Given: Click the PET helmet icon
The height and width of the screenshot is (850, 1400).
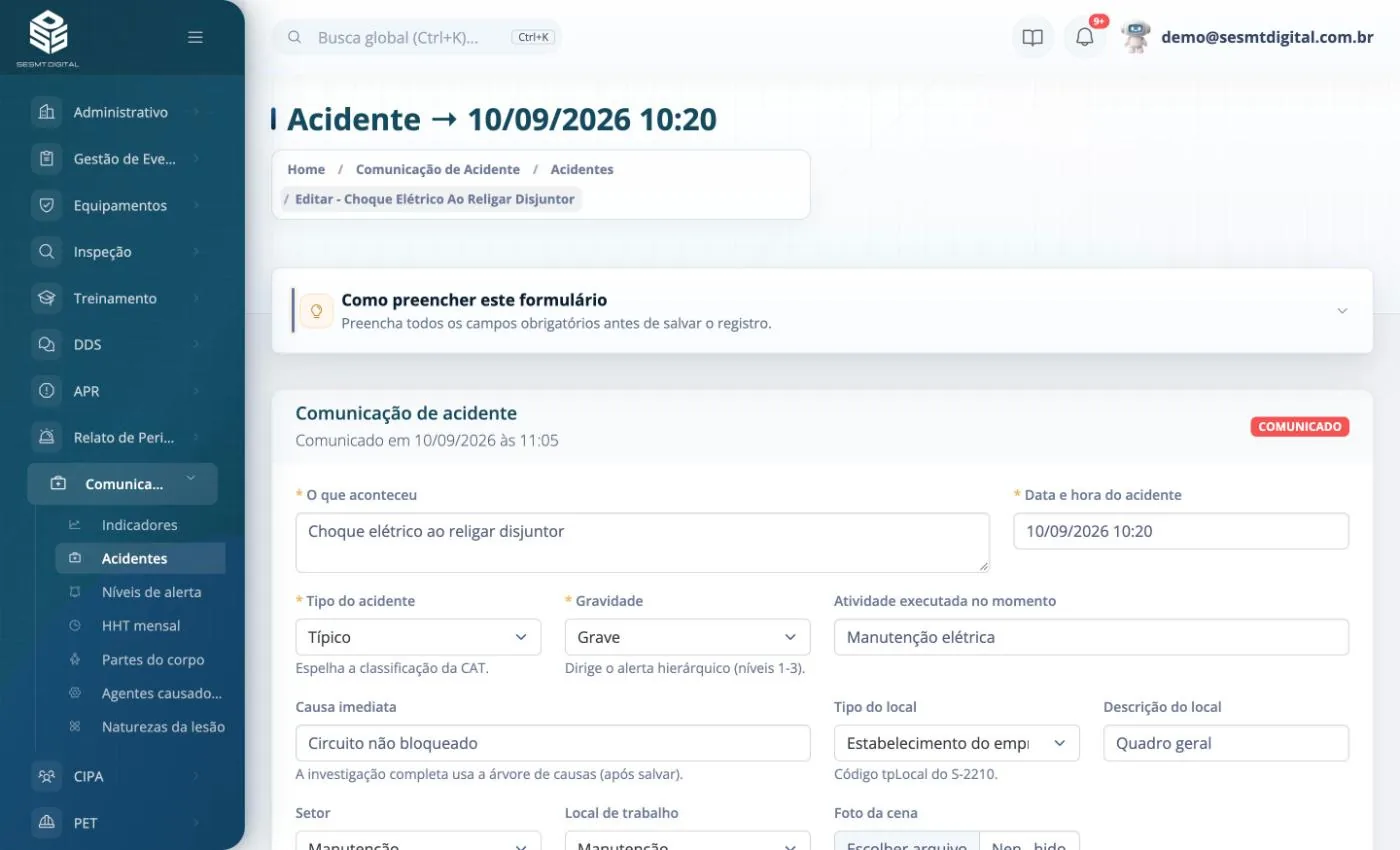Looking at the screenshot, I should [x=46, y=823].
